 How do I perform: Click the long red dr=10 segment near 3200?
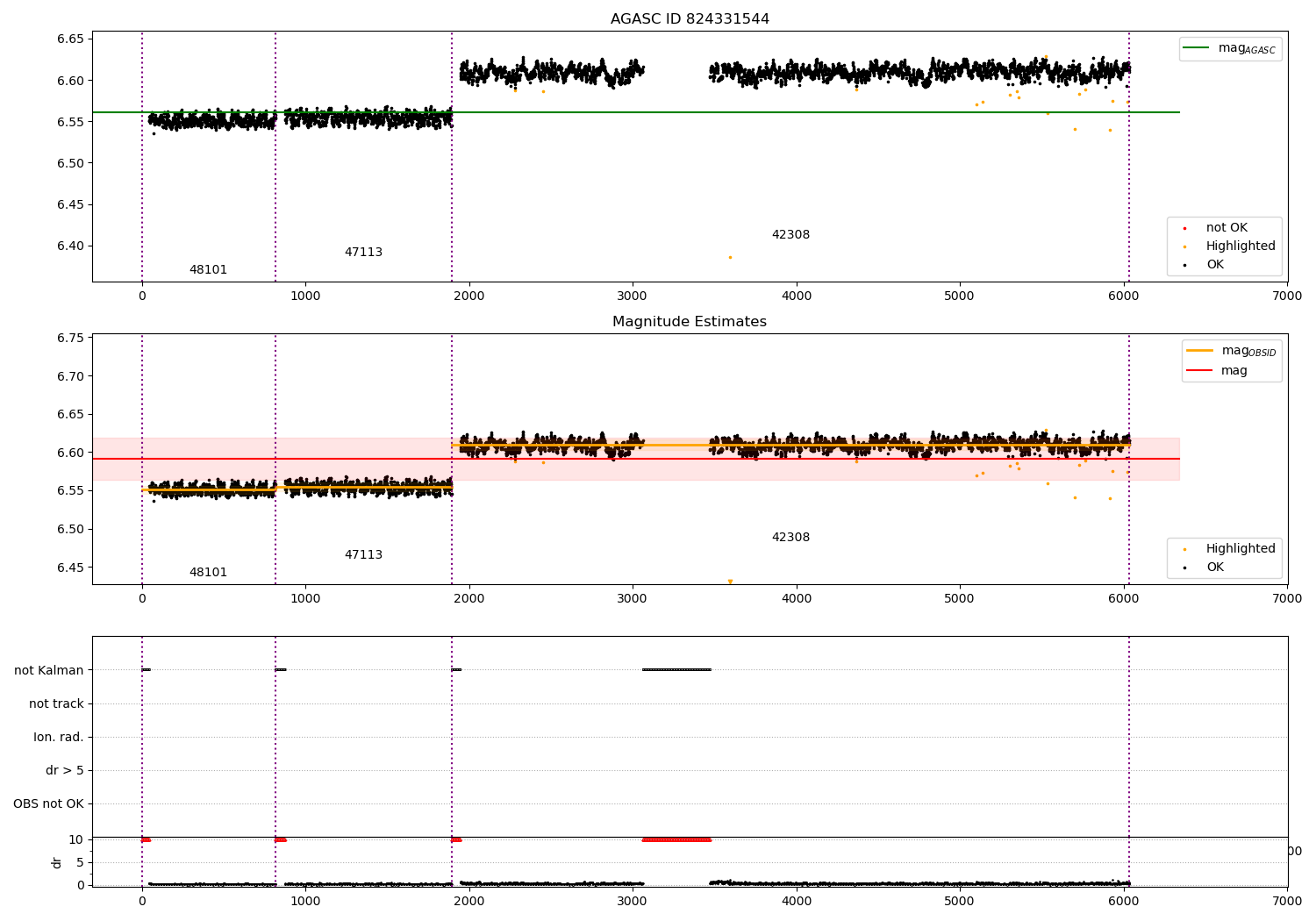[x=676, y=839]
